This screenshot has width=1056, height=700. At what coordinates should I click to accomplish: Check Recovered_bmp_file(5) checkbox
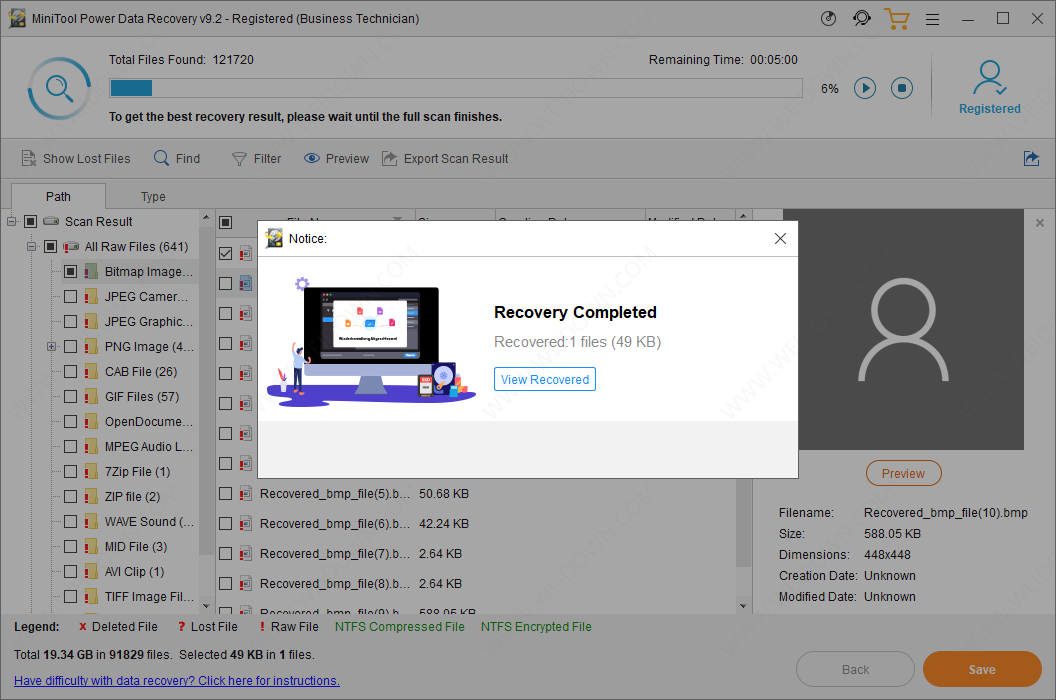tap(226, 494)
